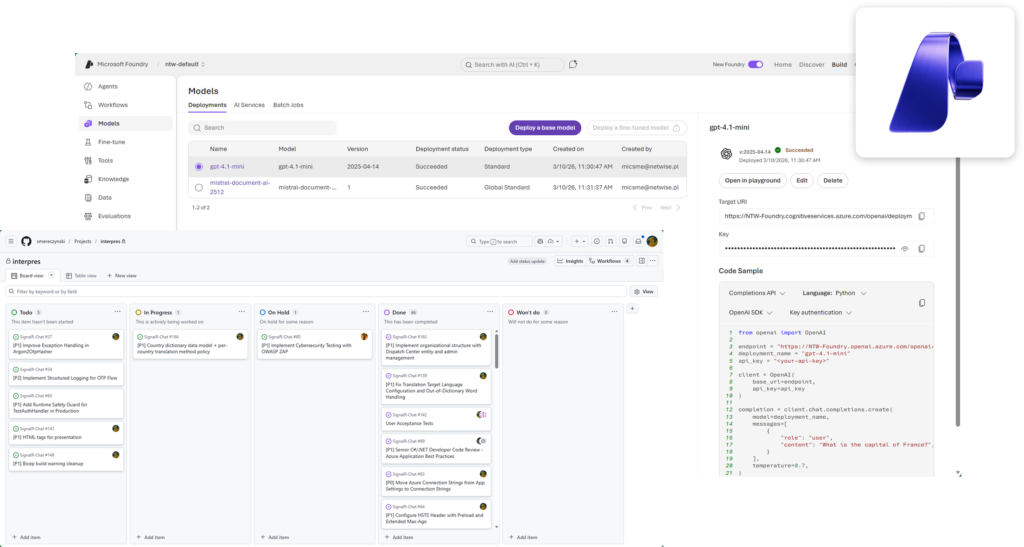Expand the Key authentication dropdown
This screenshot has width=1024, height=547.
pos(820,313)
